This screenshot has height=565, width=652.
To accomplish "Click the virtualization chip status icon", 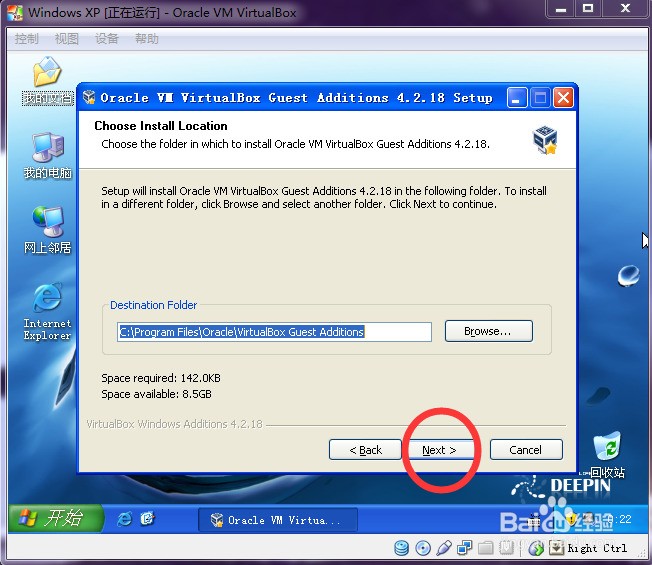I will tap(506, 548).
